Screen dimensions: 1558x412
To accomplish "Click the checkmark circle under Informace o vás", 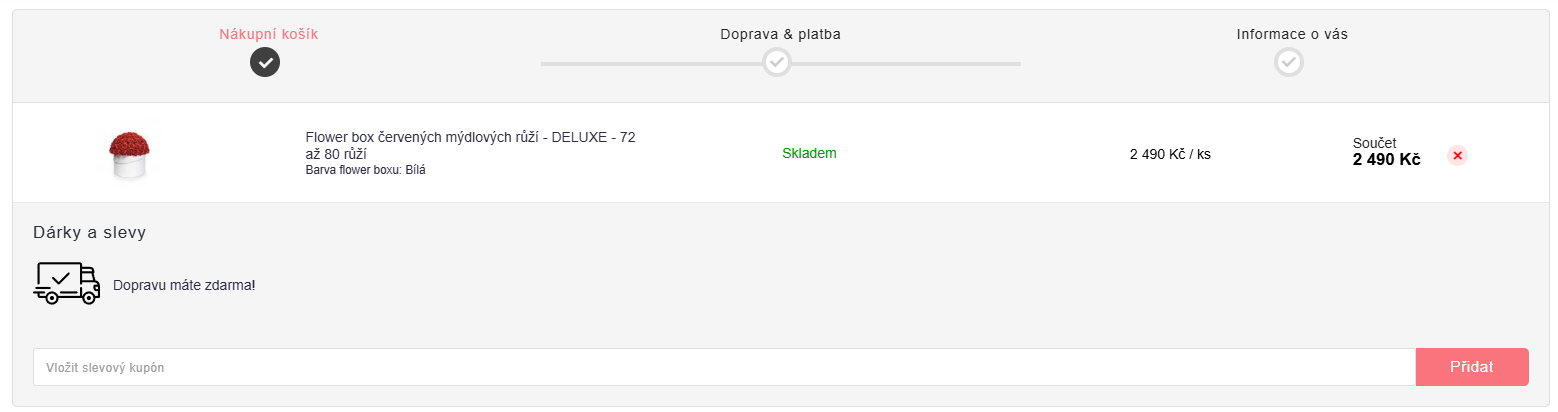I will 1289,63.
